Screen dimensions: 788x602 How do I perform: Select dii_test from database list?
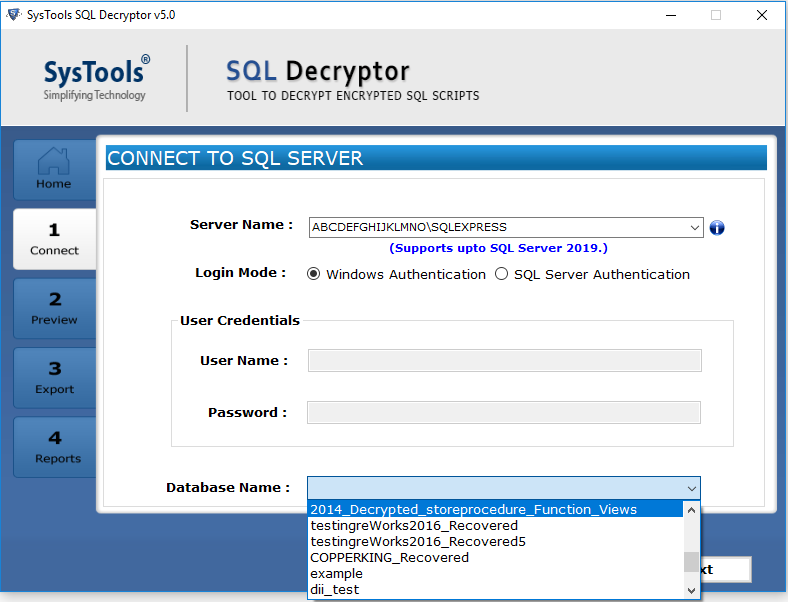(x=335, y=589)
